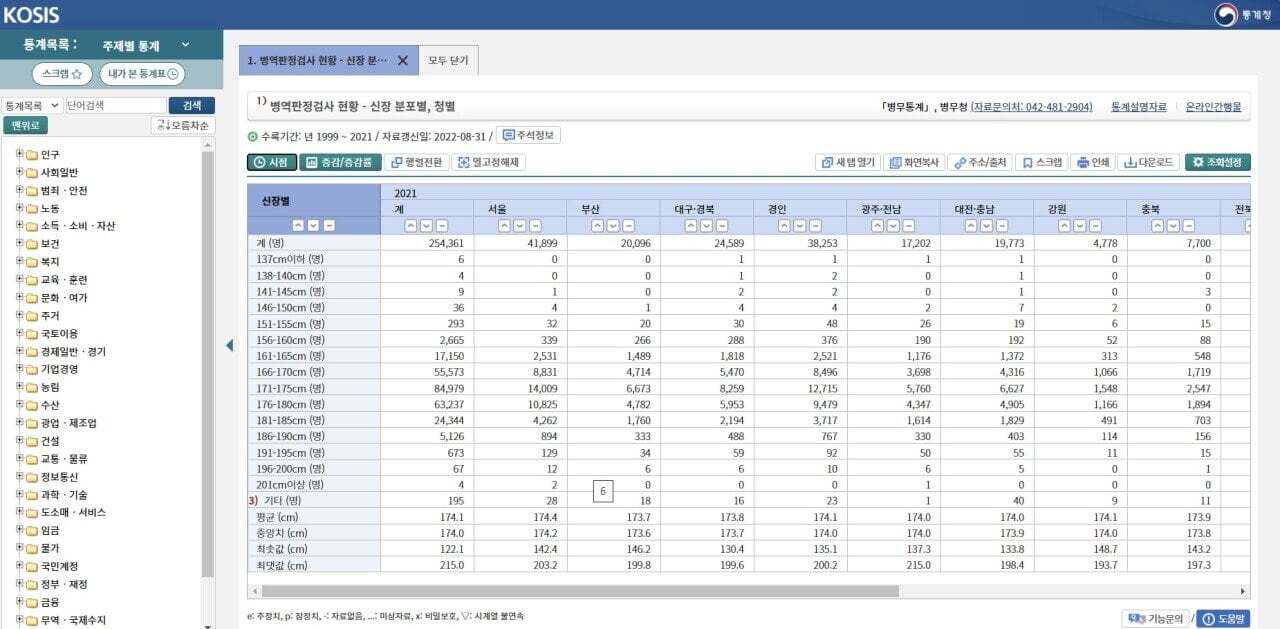The image size is (1280, 629).
Task: Copy address via 주소/출처
Action: pyautogui.click(x=980, y=162)
